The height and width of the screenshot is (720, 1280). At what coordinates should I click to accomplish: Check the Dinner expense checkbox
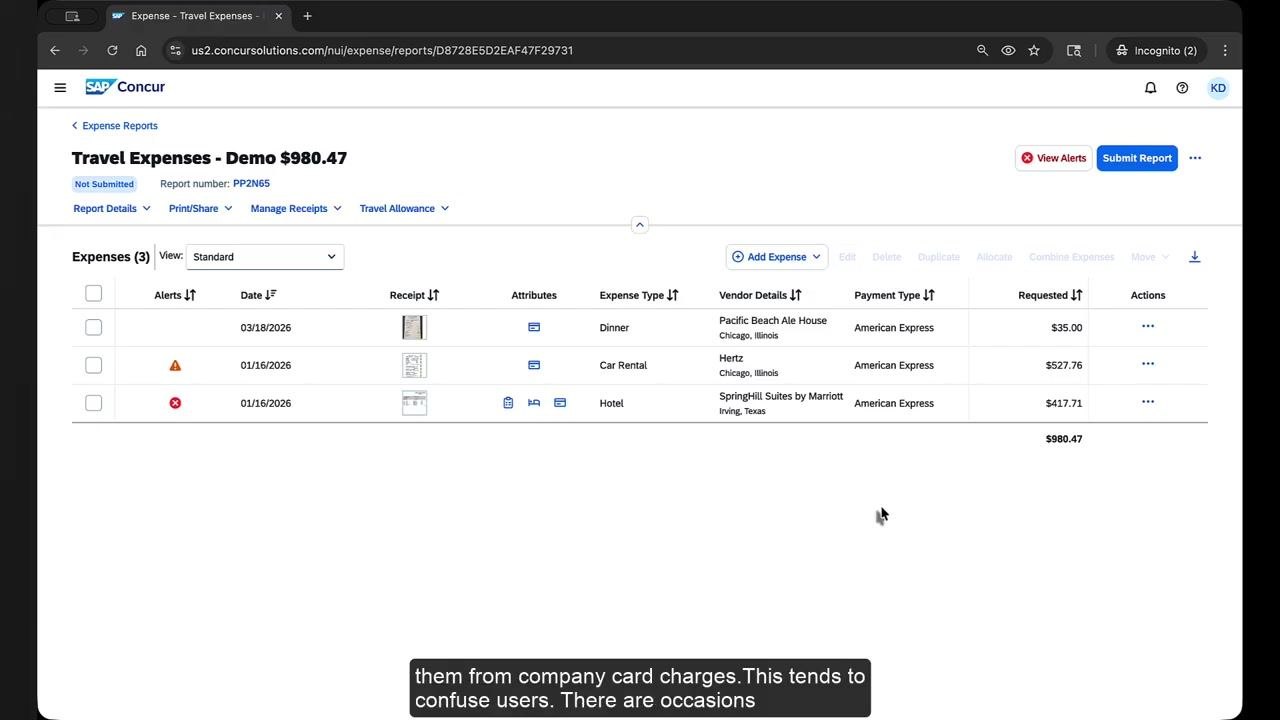coord(93,327)
